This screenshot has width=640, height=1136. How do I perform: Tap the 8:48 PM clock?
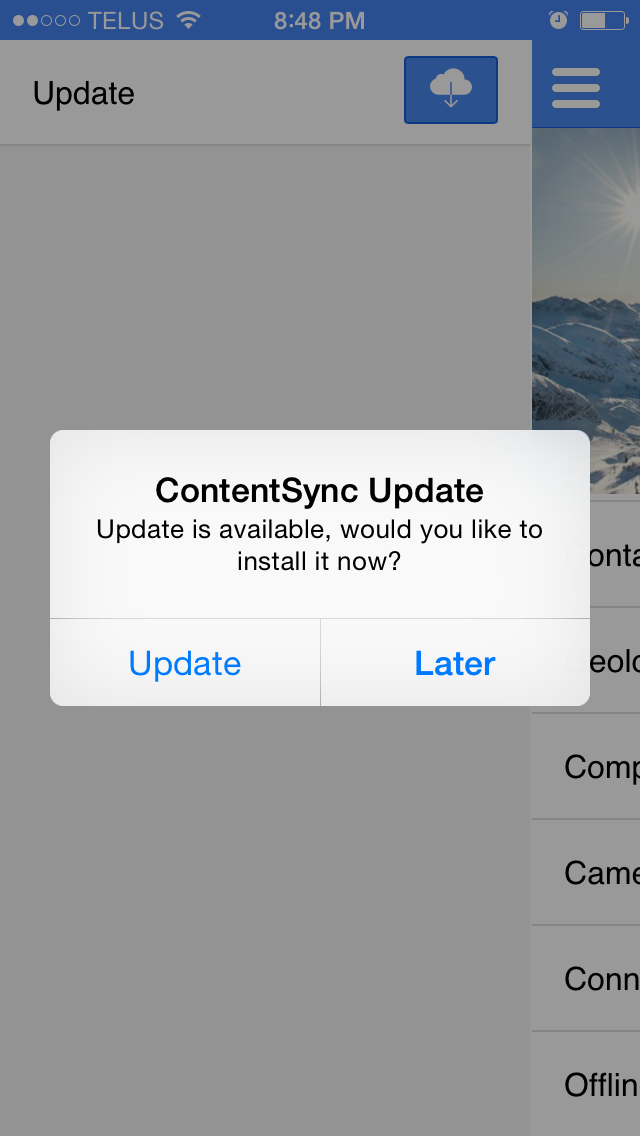point(319,20)
